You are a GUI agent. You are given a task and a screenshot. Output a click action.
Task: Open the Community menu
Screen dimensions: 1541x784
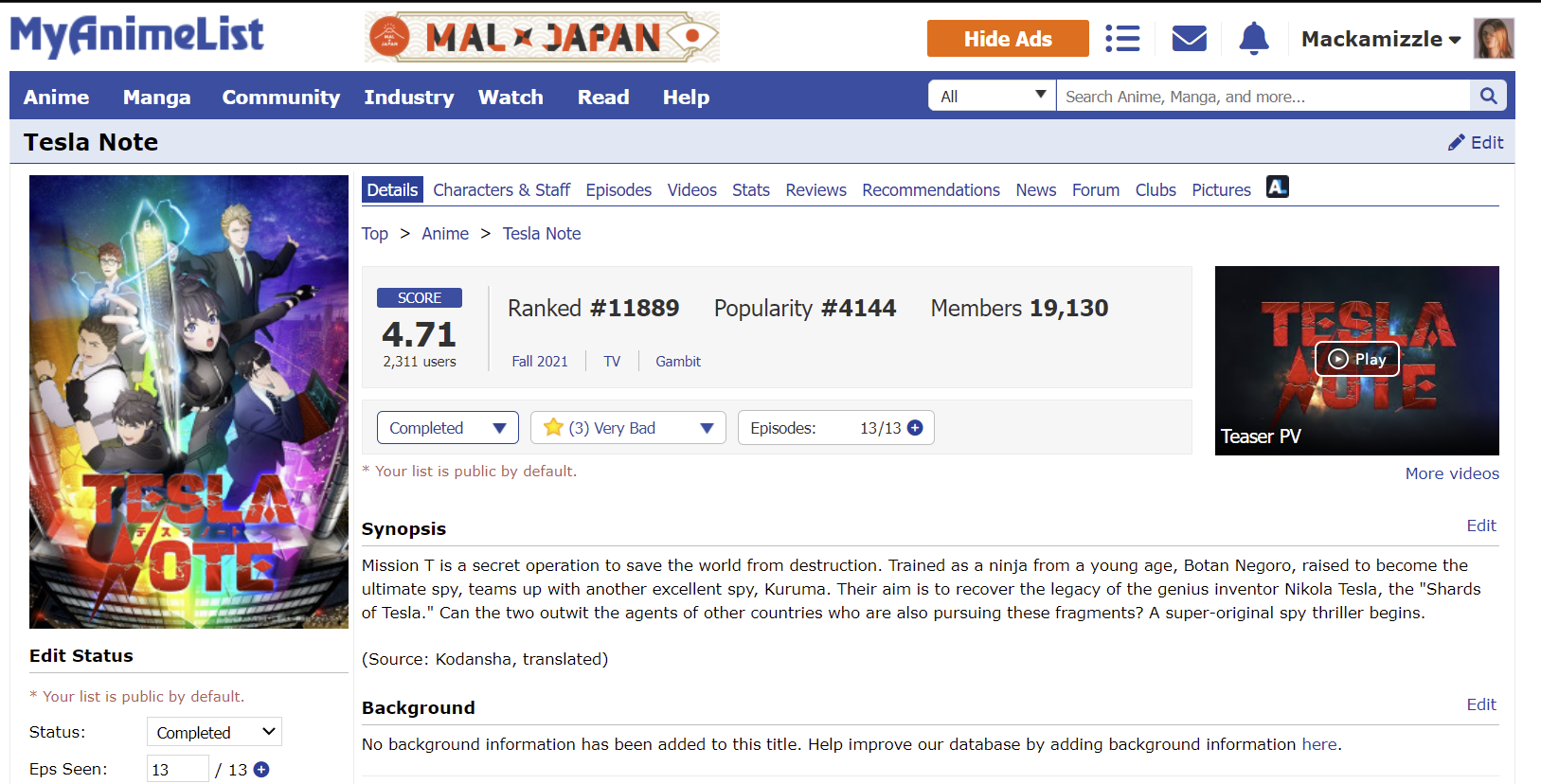281,97
